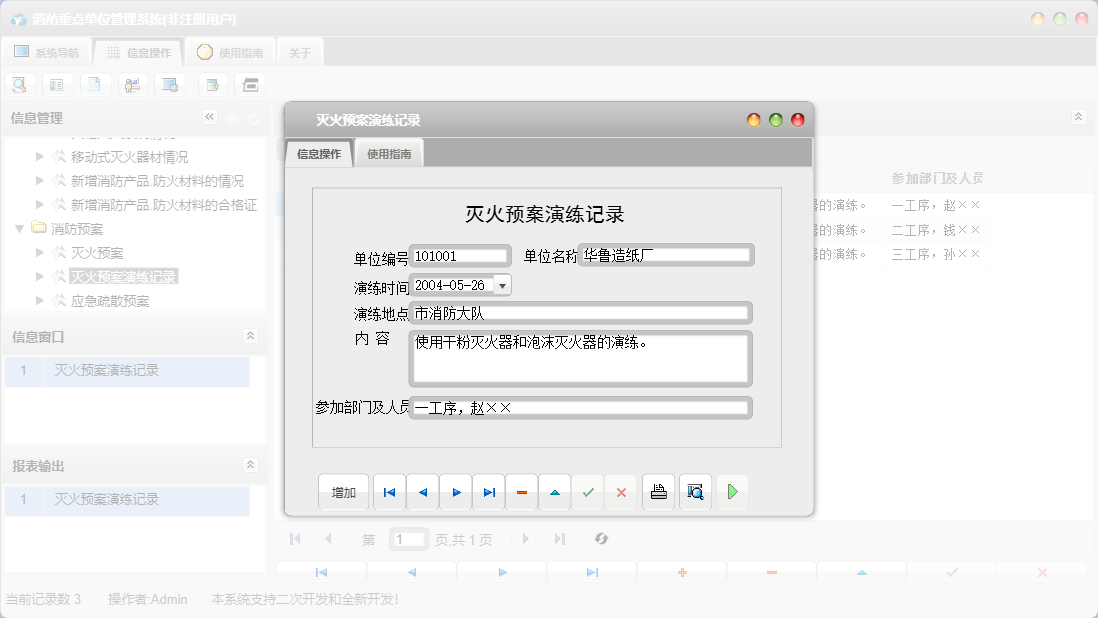The height and width of the screenshot is (618, 1098).
Task: Advance to the next record arrow icon
Action: 456,492
